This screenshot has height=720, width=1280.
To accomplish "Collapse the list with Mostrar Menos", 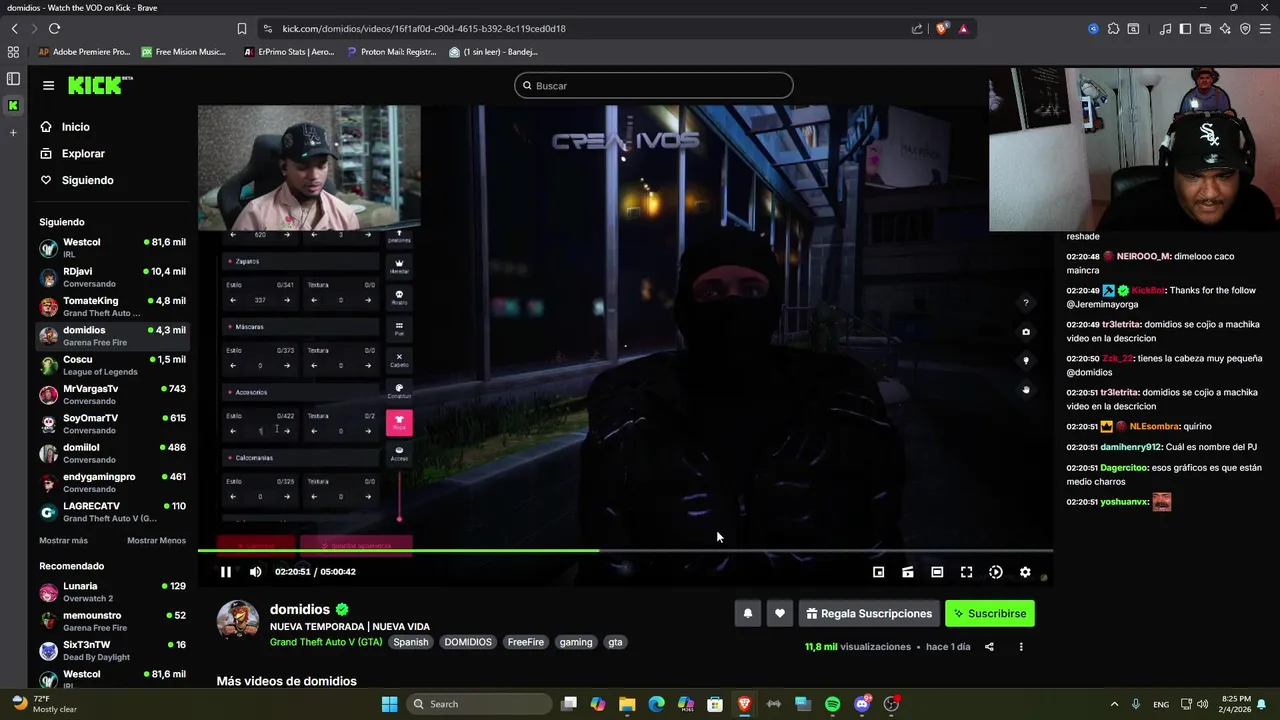I will point(156,541).
